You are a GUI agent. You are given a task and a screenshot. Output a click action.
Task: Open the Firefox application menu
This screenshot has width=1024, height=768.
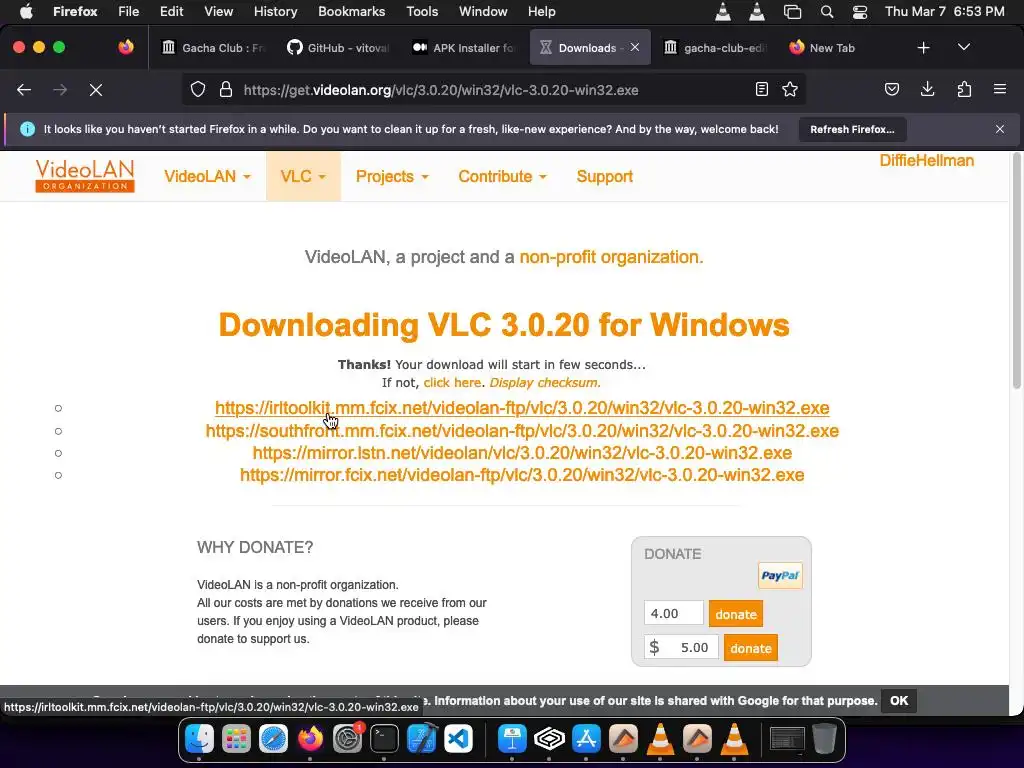coord(1000,89)
